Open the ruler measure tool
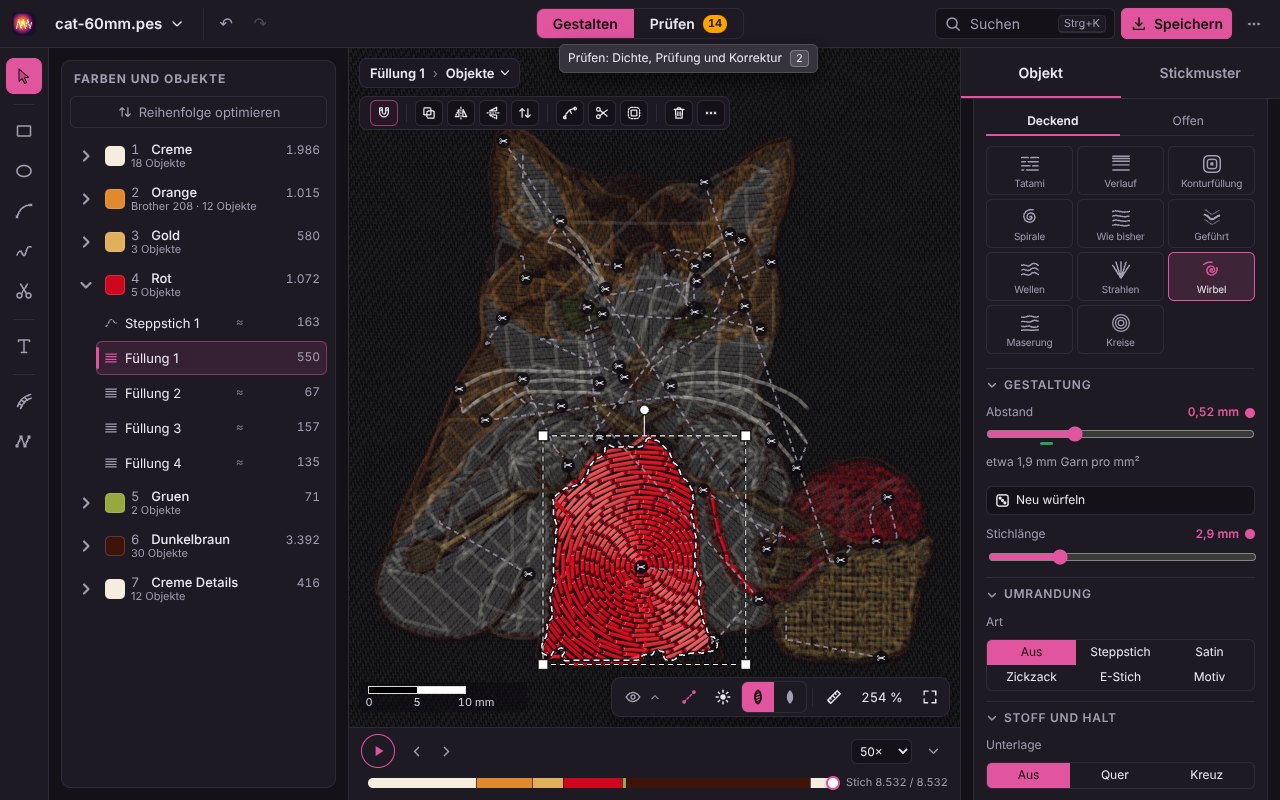1280x800 pixels. coord(834,698)
